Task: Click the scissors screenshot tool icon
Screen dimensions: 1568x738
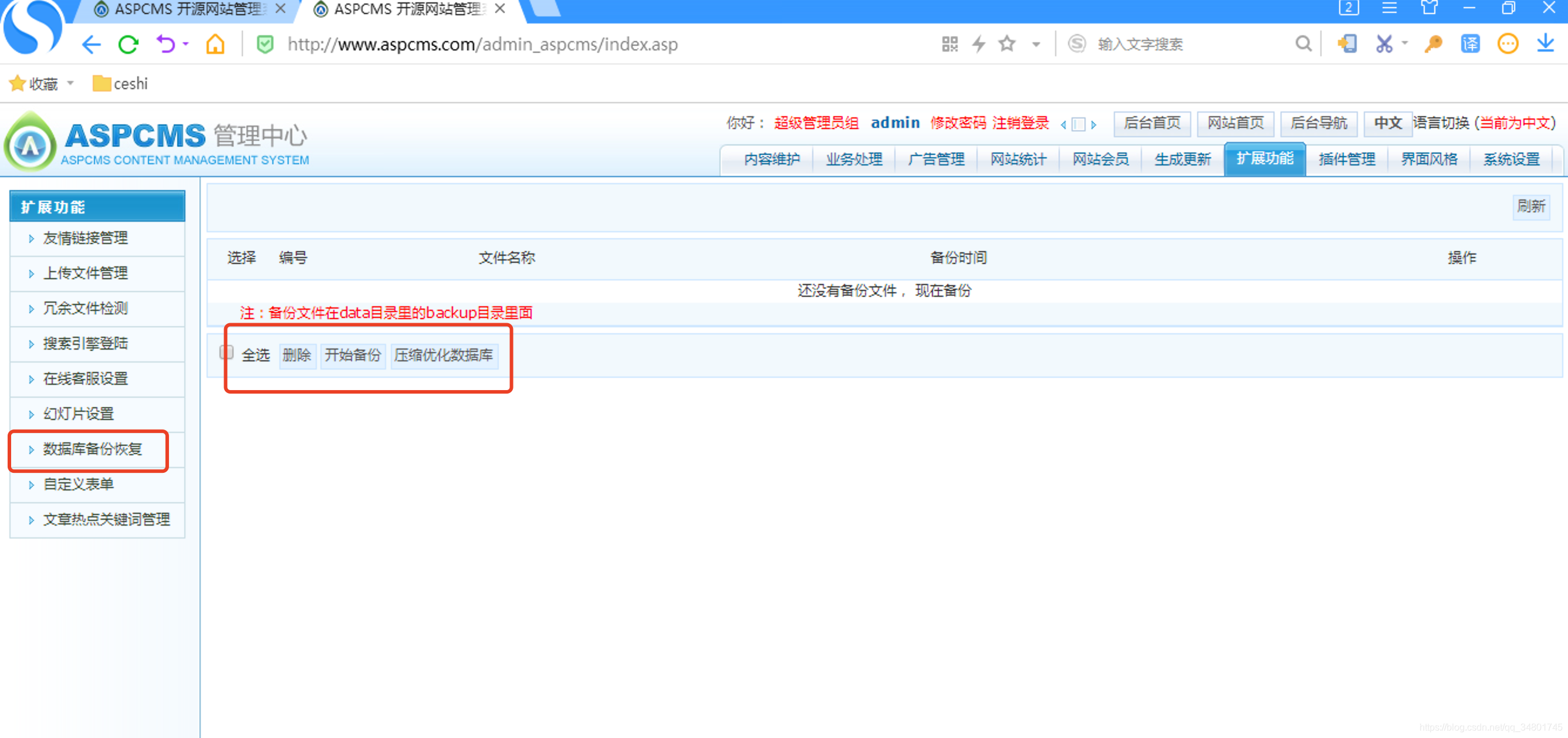Action: pos(1384,44)
